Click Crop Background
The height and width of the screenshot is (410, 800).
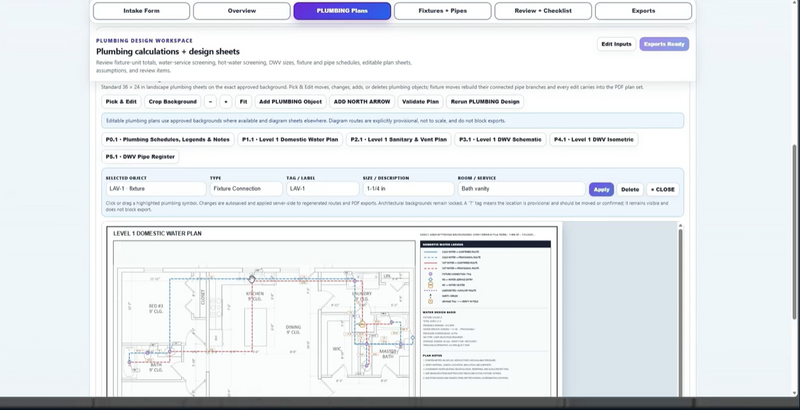pyautogui.click(x=172, y=101)
